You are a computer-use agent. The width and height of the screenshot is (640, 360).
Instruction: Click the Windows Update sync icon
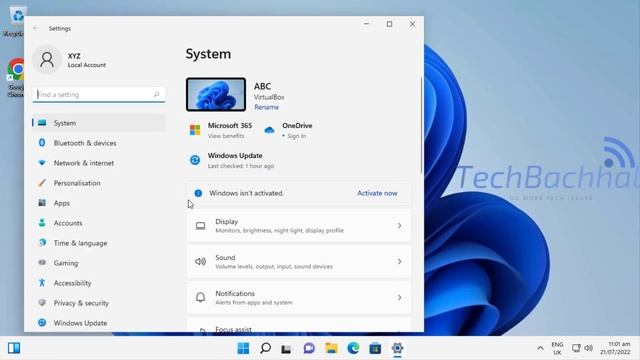(x=195, y=160)
